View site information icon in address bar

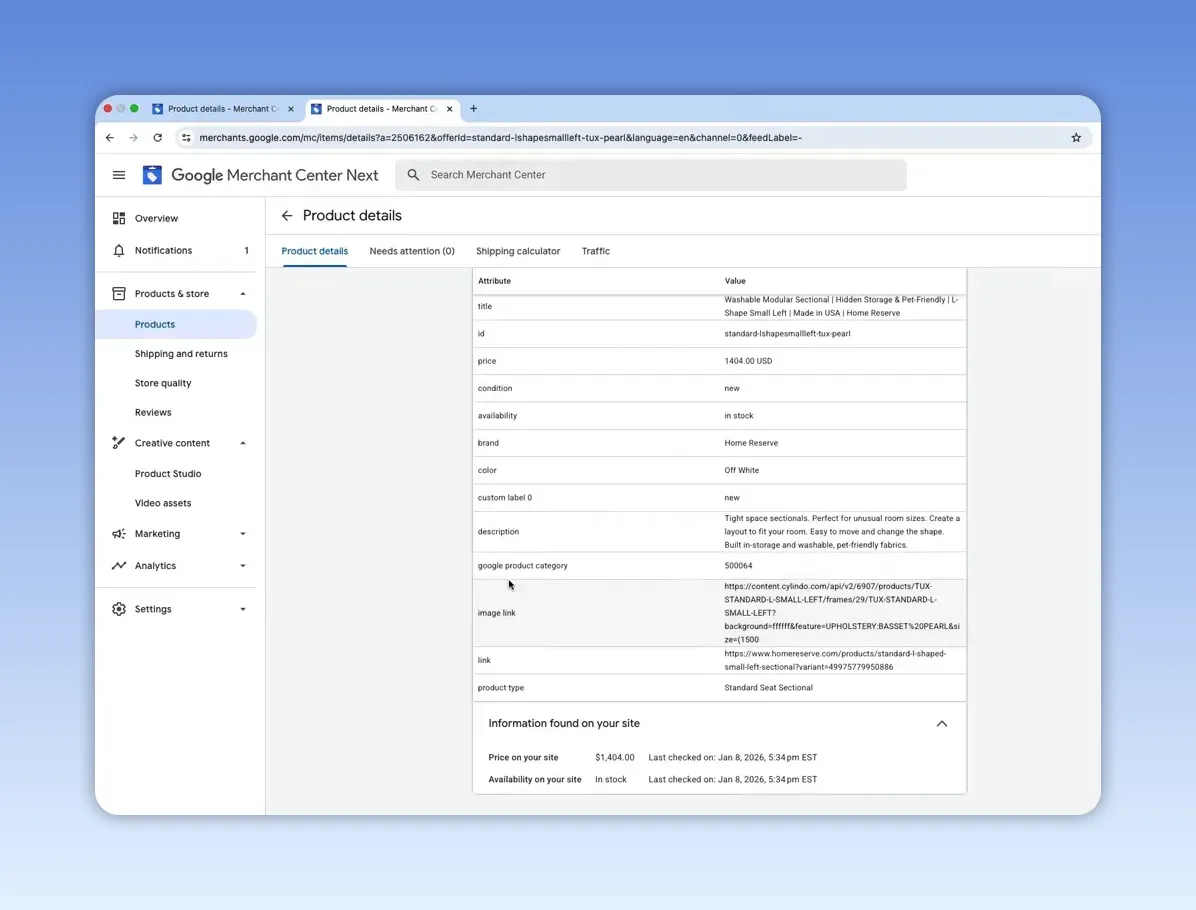pyautogui.click(x=186, y=138)
